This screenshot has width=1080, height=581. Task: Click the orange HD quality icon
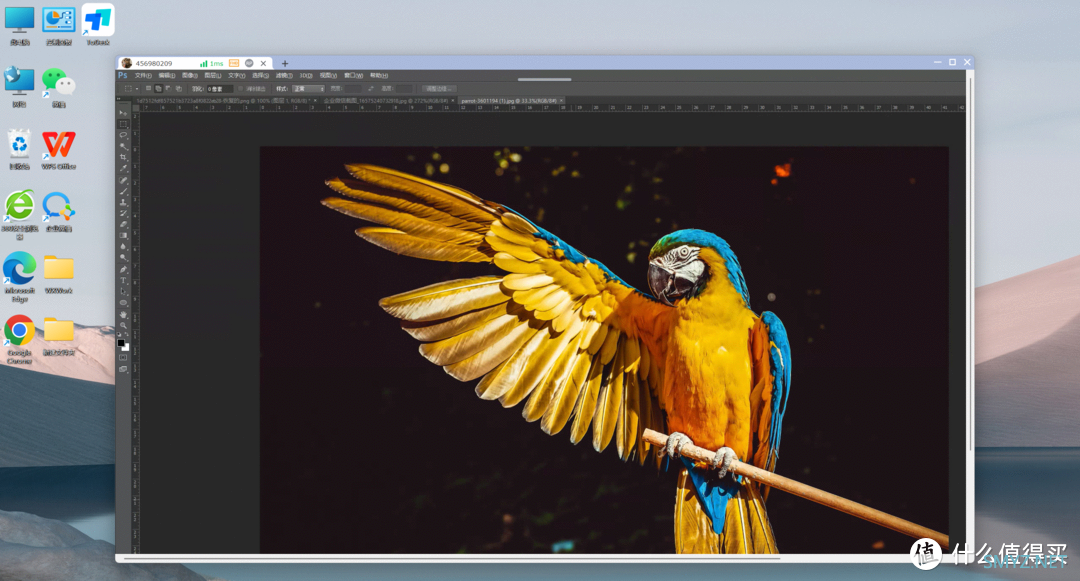234,63
